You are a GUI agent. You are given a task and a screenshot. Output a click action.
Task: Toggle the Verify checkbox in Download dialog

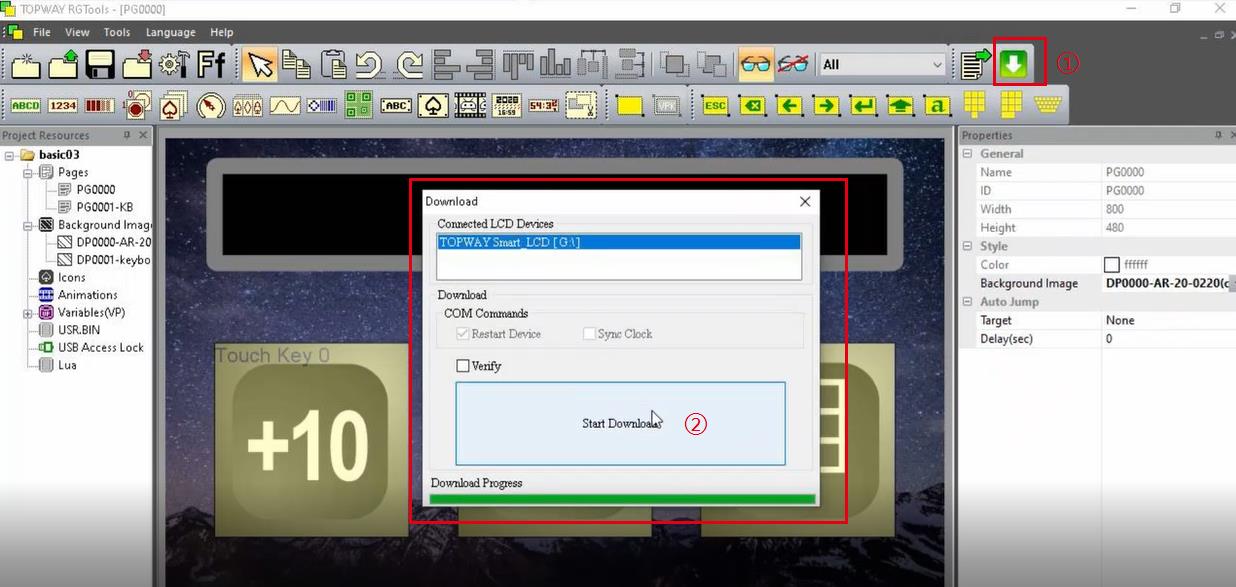463,366
